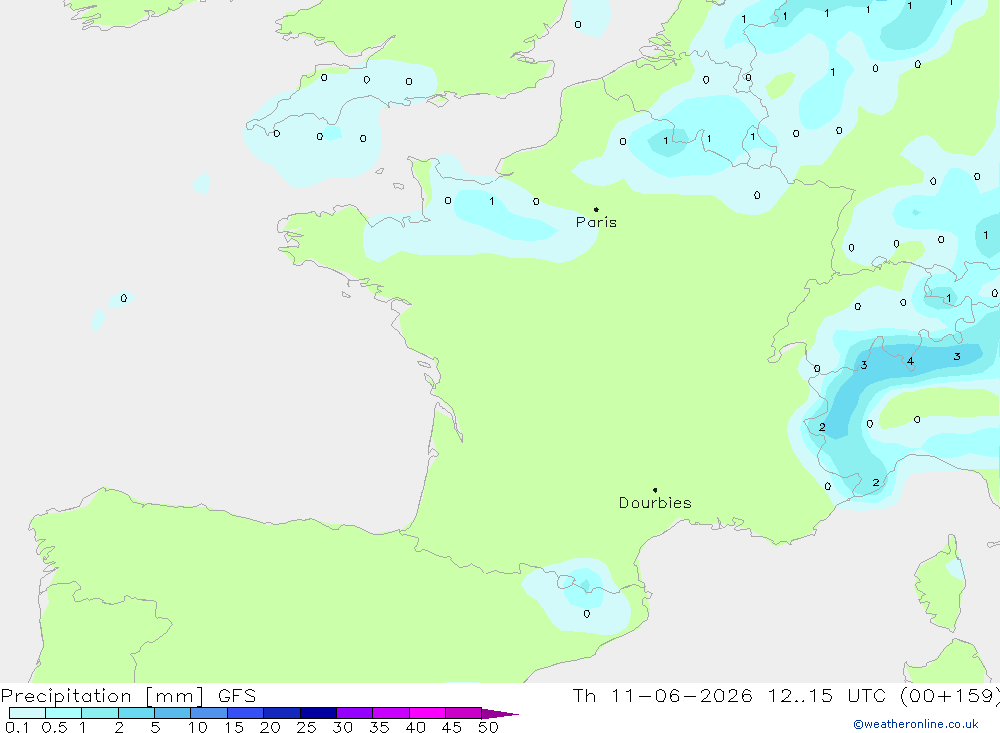Open the weatheronline.co.uk copyright link

point(916,724)
